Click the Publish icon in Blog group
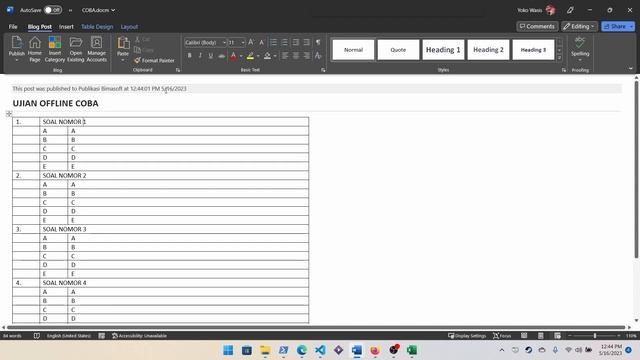This screenshot has width=640, height=360. 17,48
